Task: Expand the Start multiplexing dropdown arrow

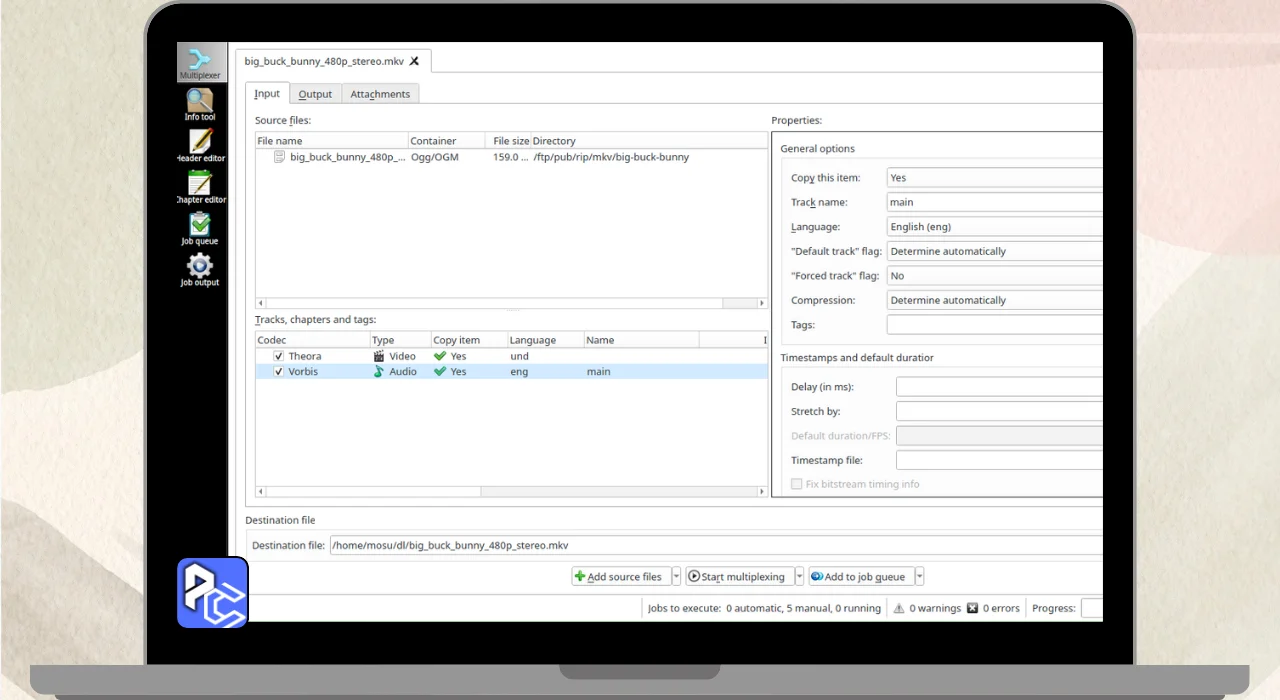Action: click(799, 577)
